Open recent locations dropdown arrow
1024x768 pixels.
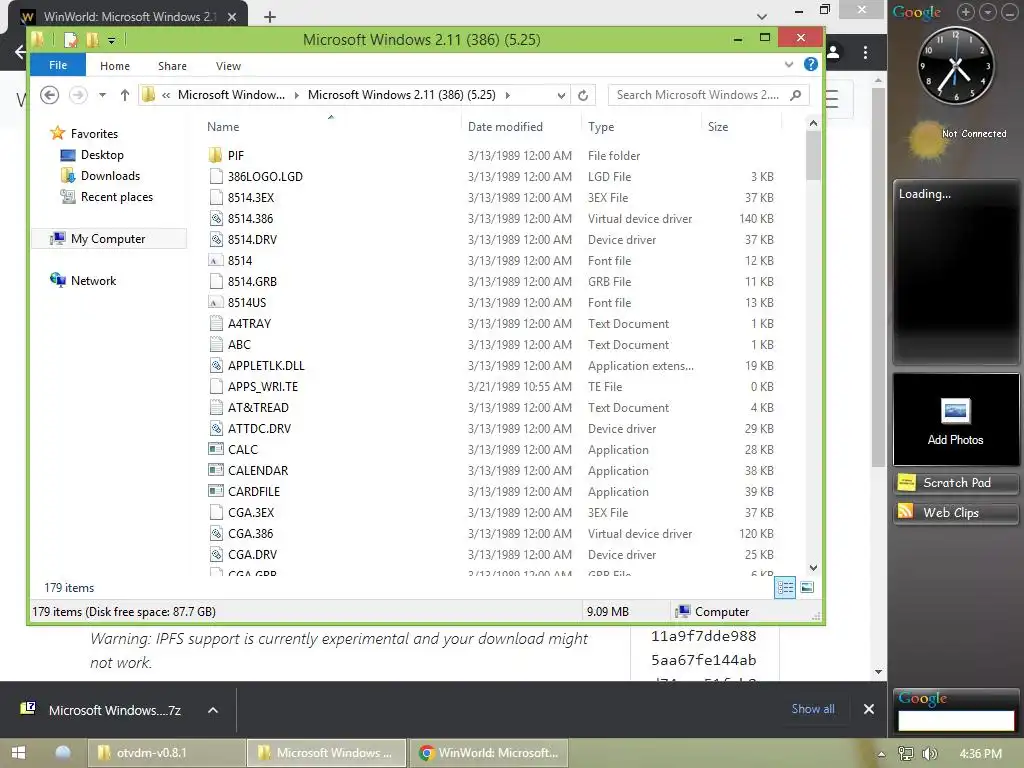103,95
